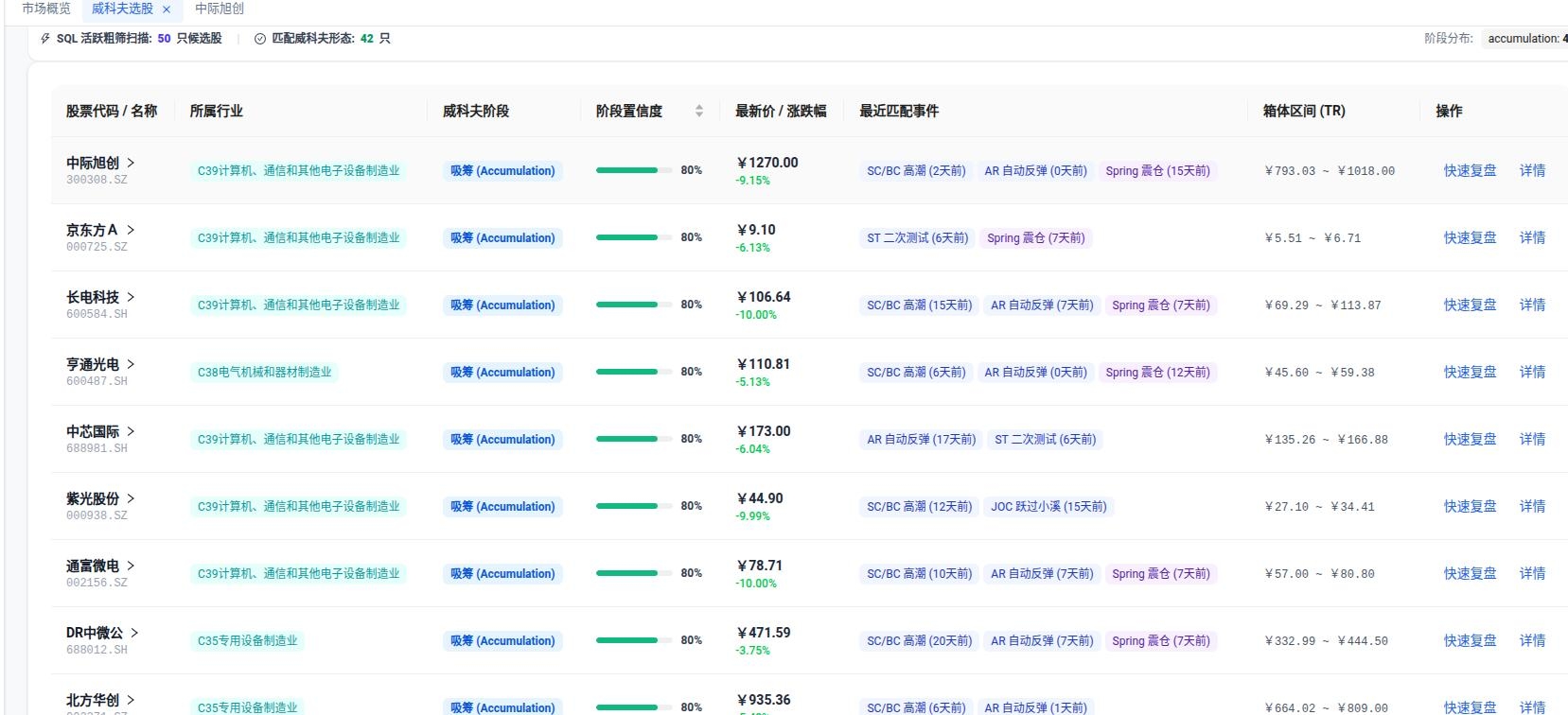Launch 快速复盘 for 通富微电
1568x715 pixels.
(1470, 574)
